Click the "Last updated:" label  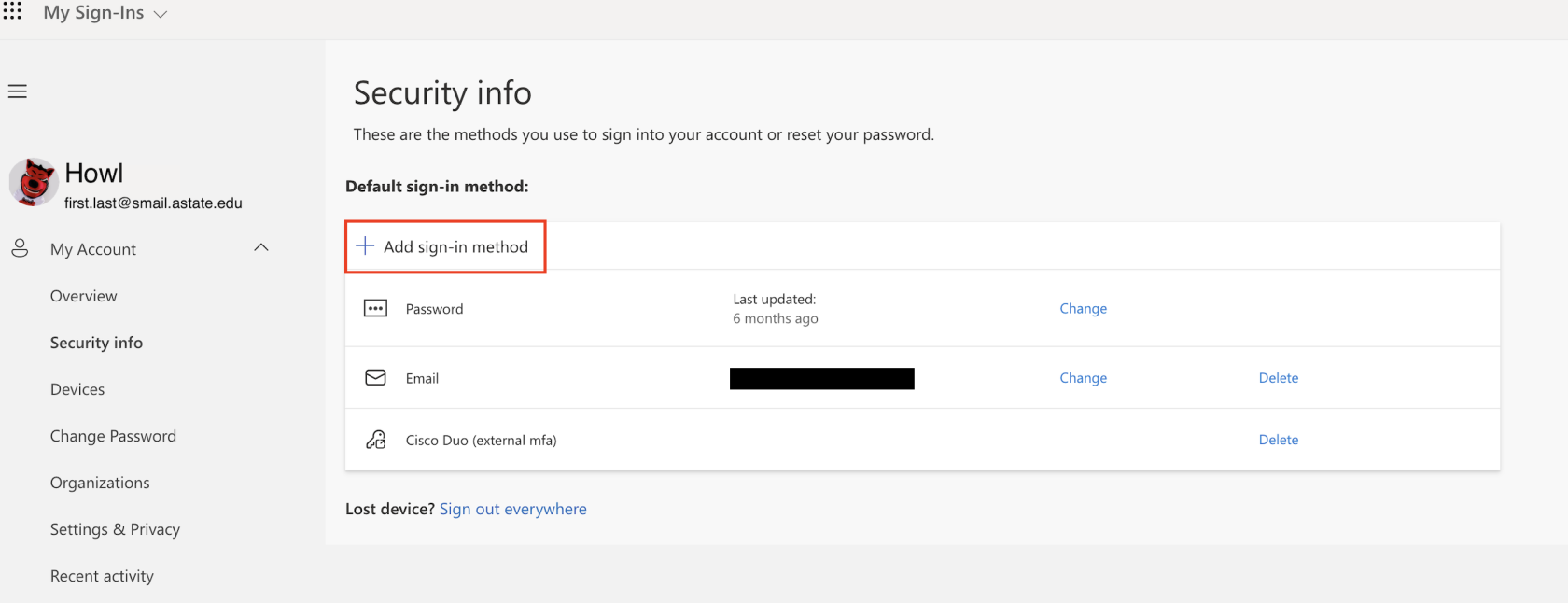[x=775, y=299]
